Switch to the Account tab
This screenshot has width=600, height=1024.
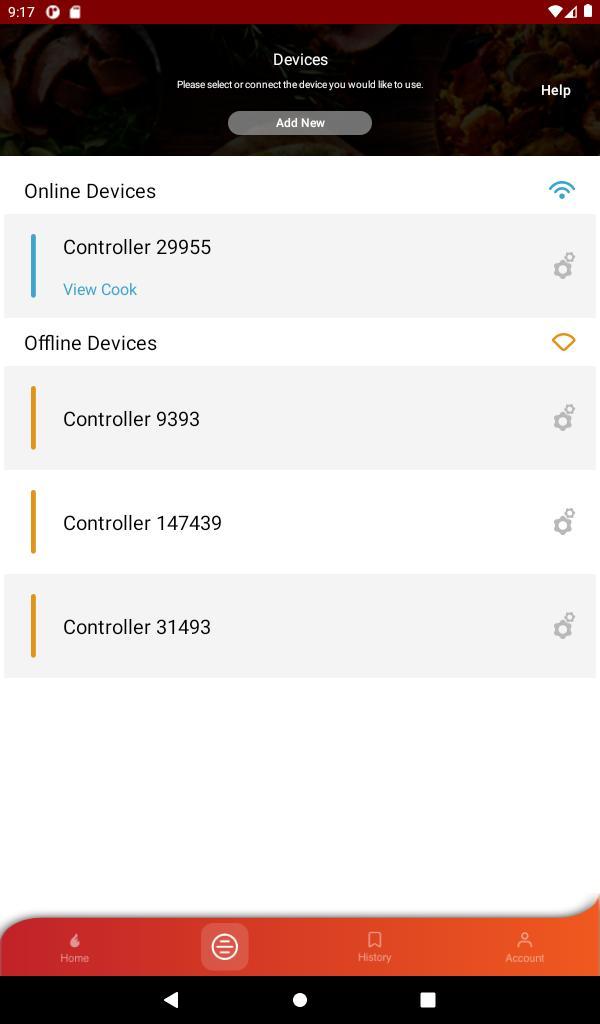[524, 946]
